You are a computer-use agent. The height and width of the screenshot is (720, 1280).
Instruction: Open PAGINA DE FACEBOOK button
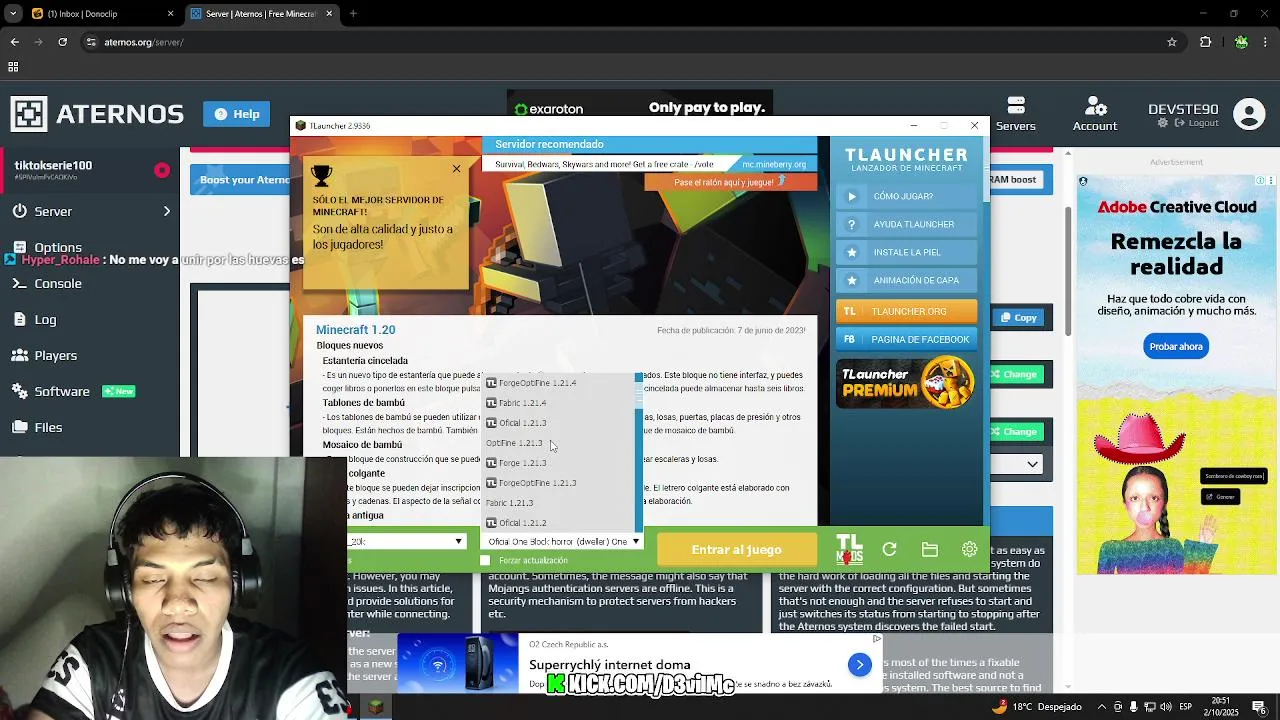tap(906, 339)
